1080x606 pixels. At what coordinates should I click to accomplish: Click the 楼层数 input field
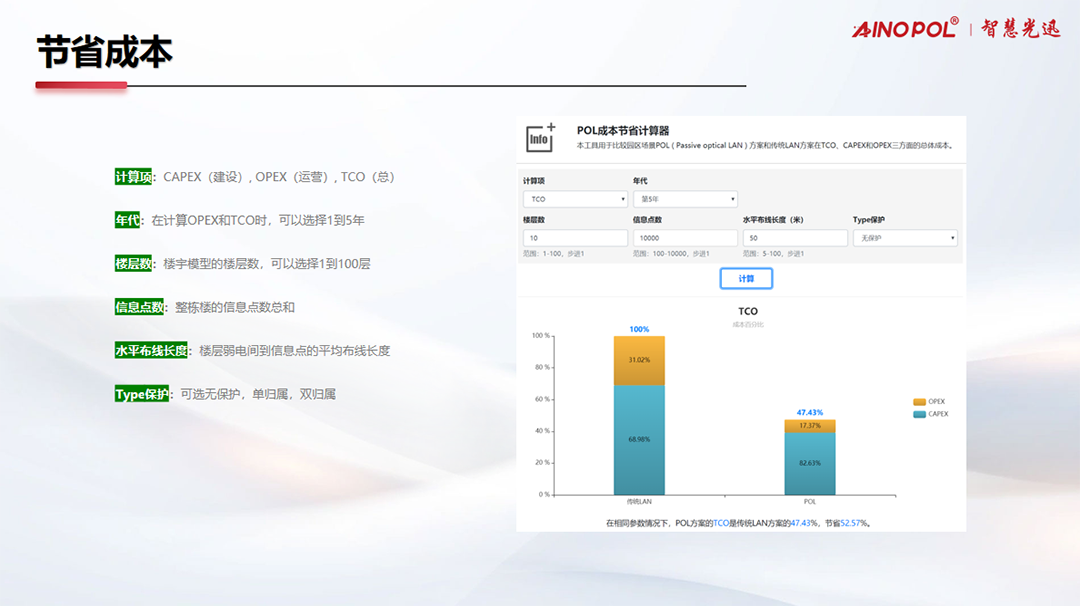[575, 238]
